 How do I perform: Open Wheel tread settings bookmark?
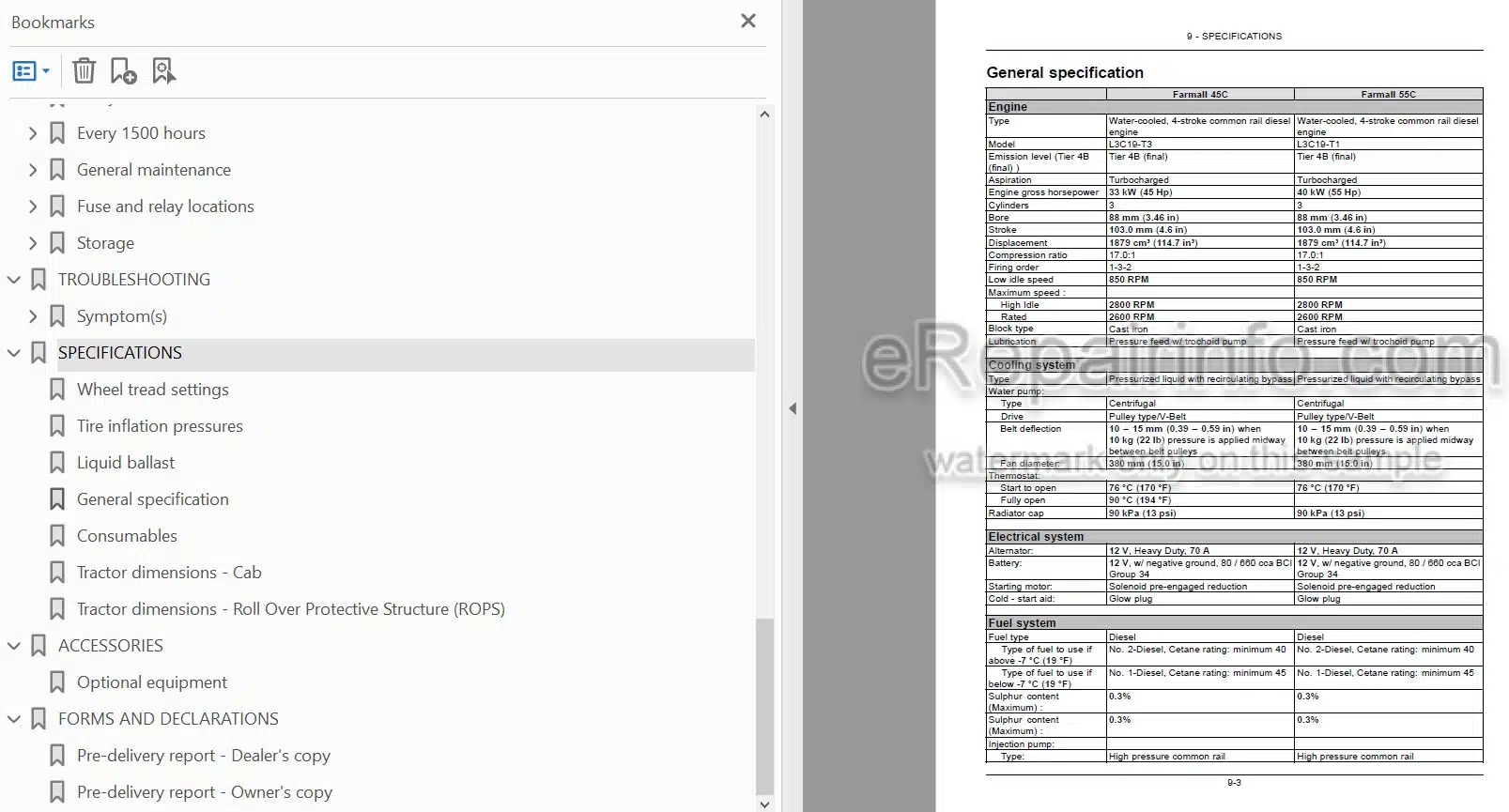click(x=153, y=390)
